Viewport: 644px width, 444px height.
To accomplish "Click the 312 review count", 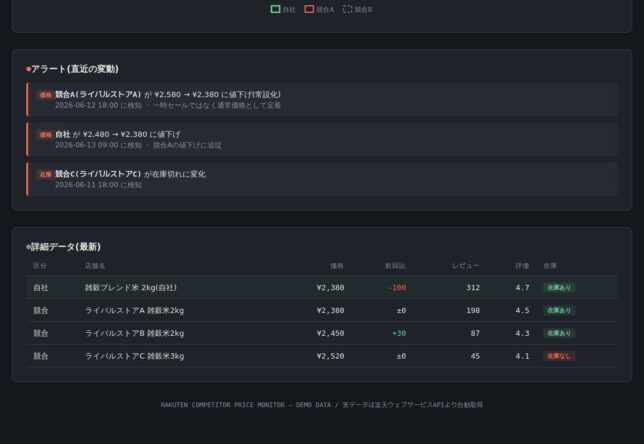I will click(473, 288).
